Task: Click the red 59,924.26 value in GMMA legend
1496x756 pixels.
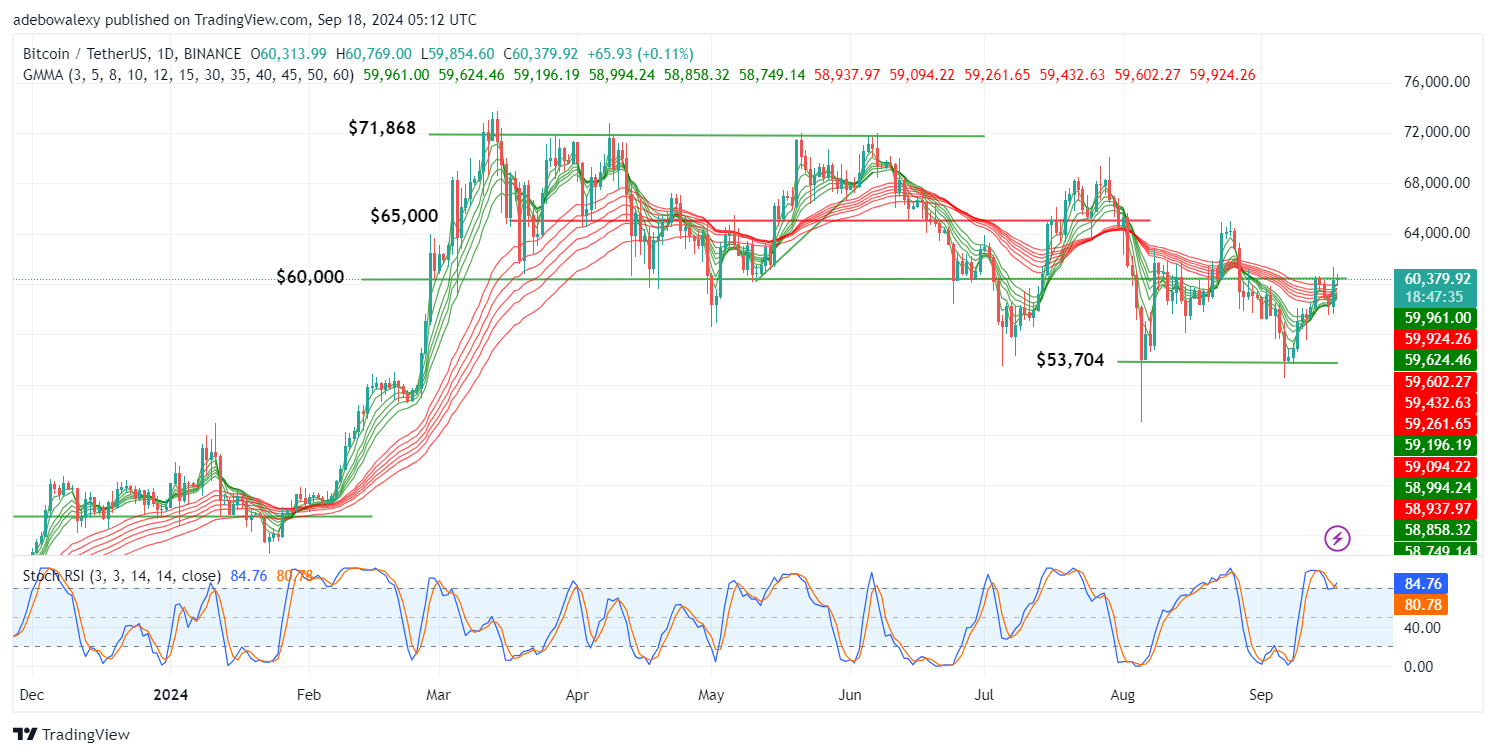Action: point(1221,75)
